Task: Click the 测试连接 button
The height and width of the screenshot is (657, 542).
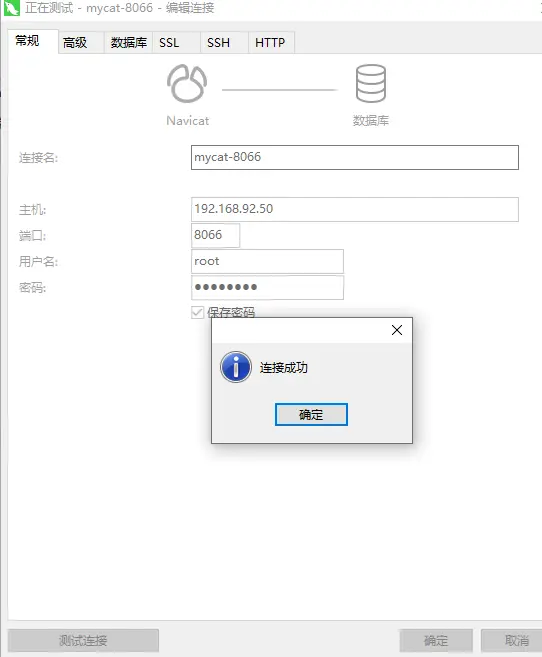Action: 83,640
